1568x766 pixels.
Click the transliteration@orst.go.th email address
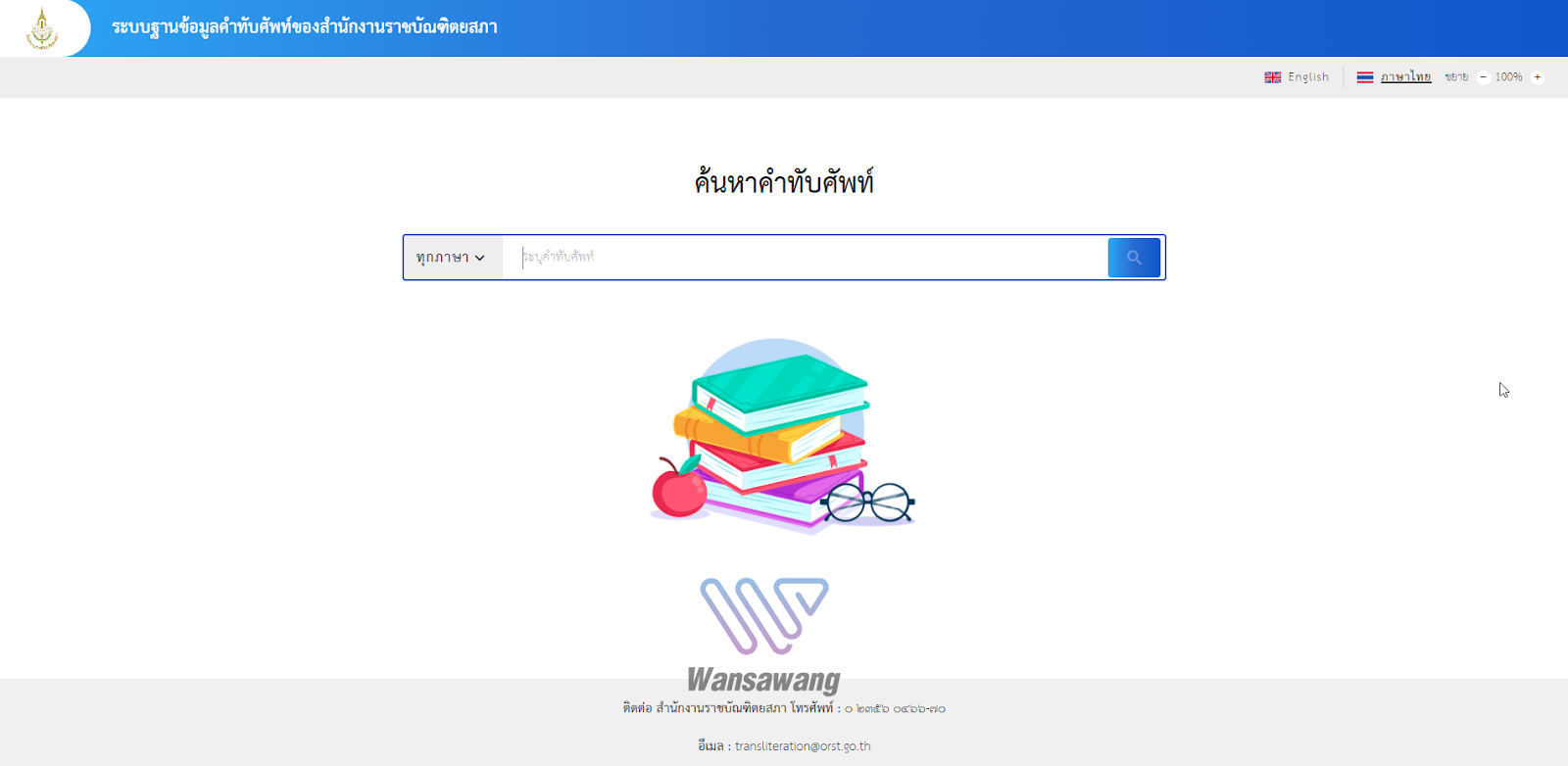coord(803,746)
